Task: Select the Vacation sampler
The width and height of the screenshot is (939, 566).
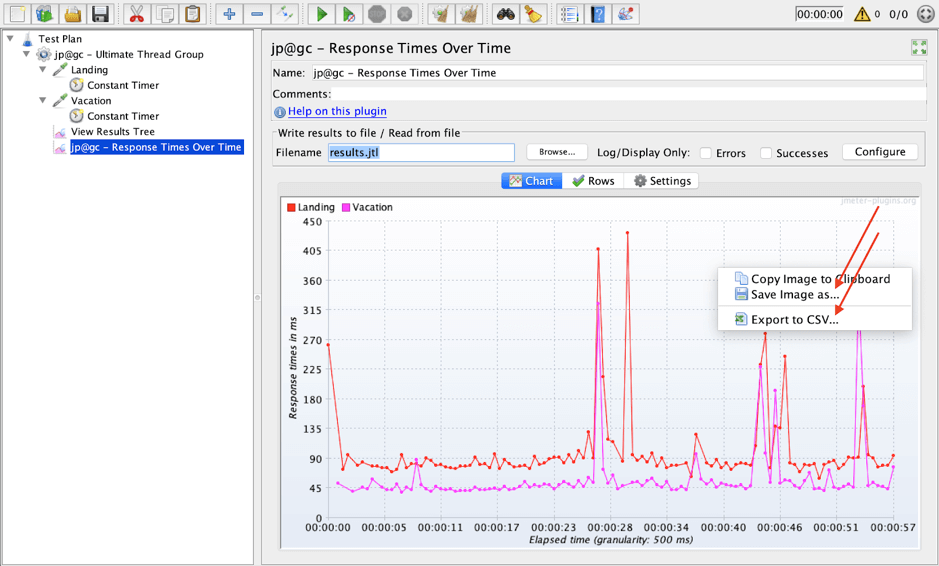Action: click(91, 101)
